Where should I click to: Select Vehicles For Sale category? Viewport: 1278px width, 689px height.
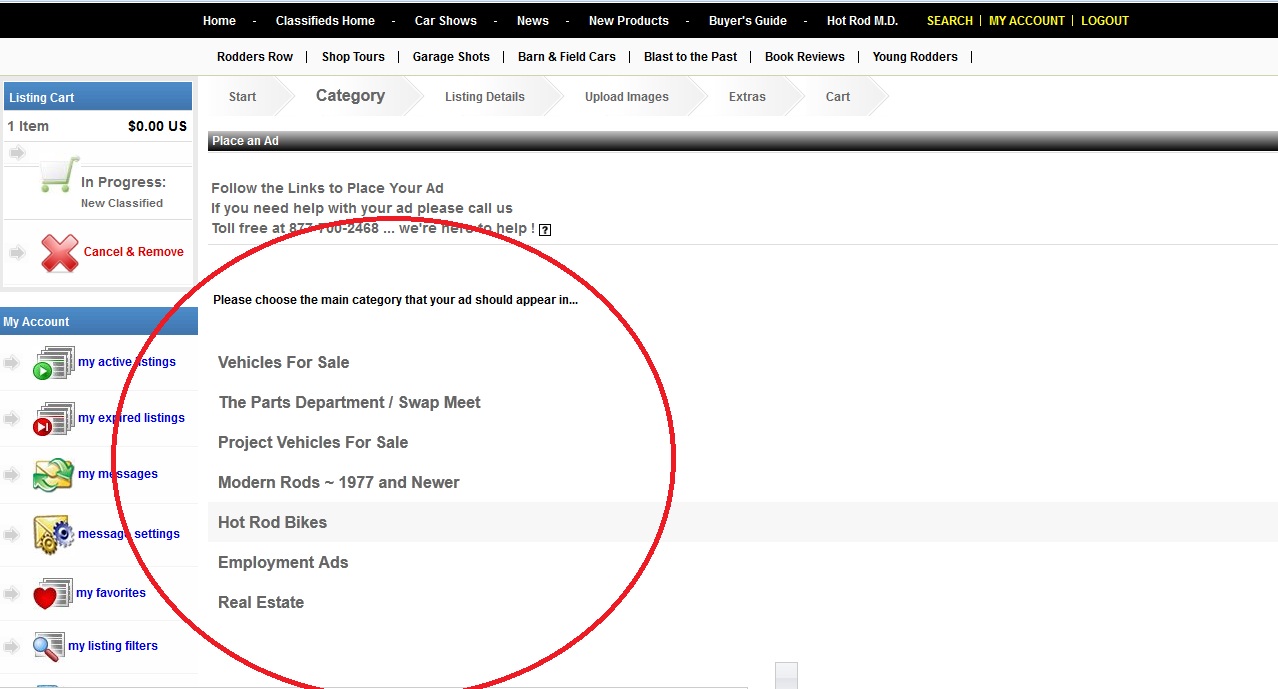(283, 362)
